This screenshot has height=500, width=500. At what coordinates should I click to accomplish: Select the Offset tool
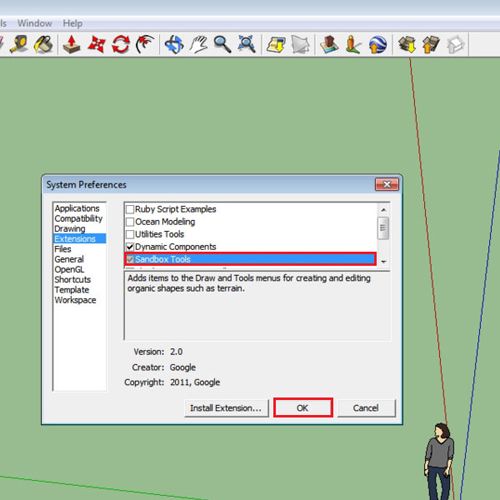[145, 44]
